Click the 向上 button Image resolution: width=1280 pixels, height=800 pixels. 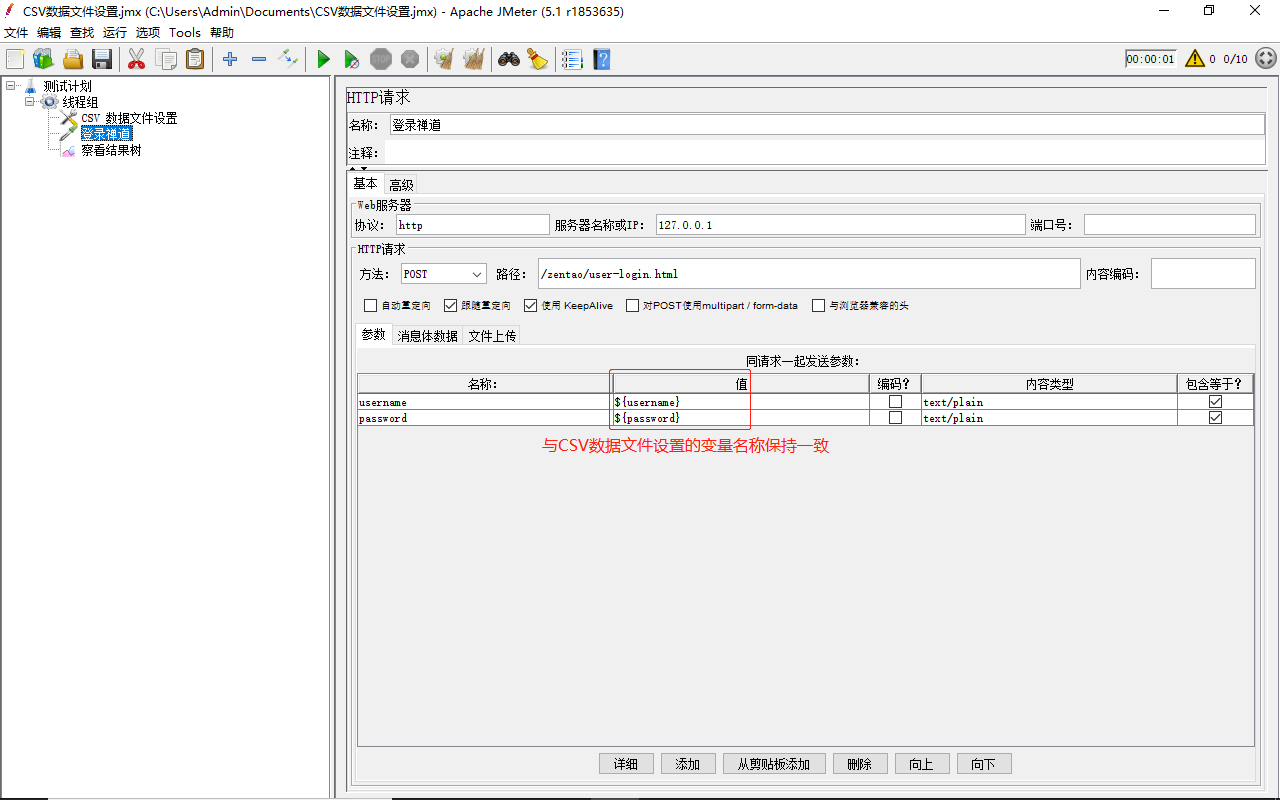tap(922, 764)
